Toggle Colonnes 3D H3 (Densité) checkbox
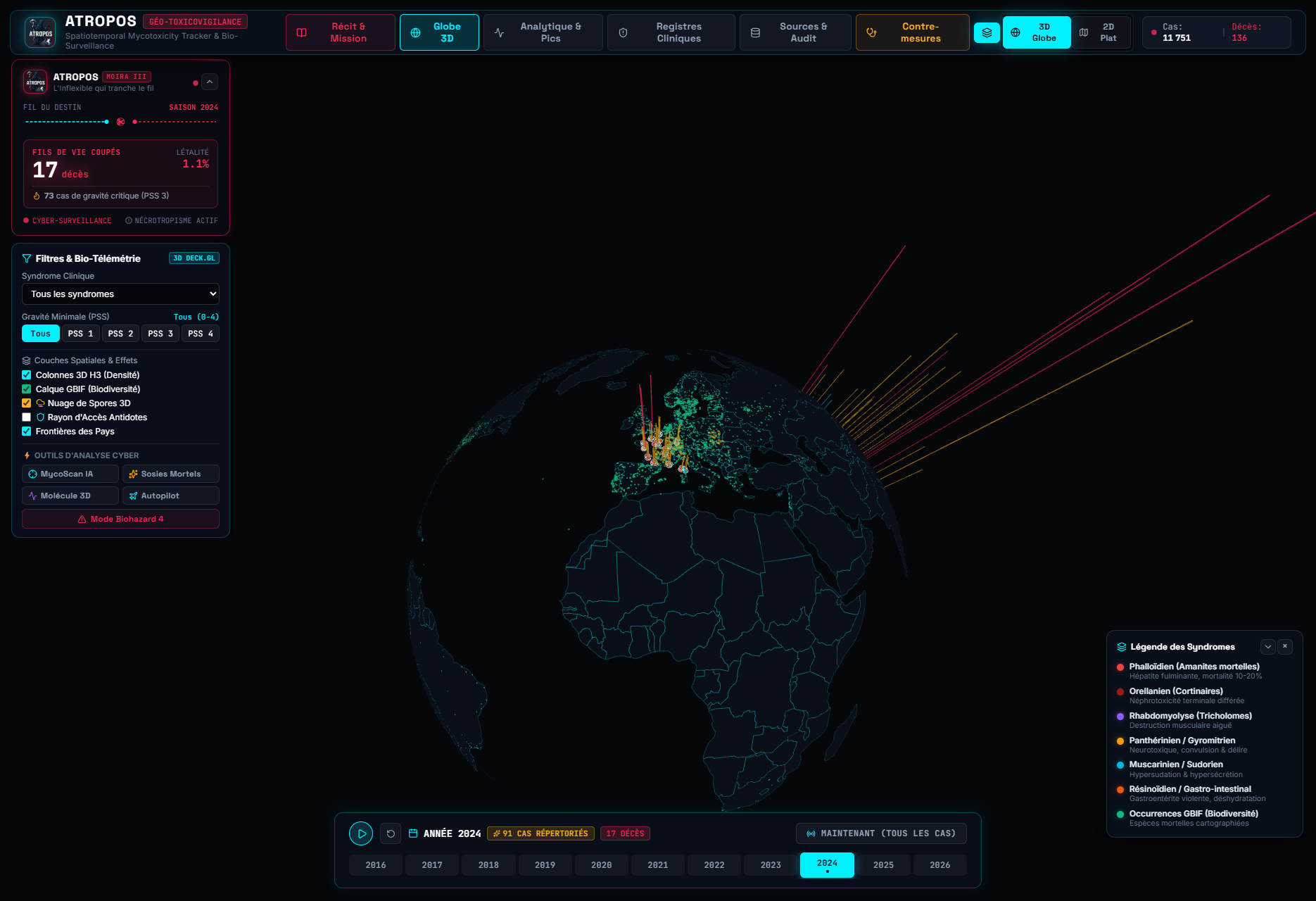 point(27,375)
